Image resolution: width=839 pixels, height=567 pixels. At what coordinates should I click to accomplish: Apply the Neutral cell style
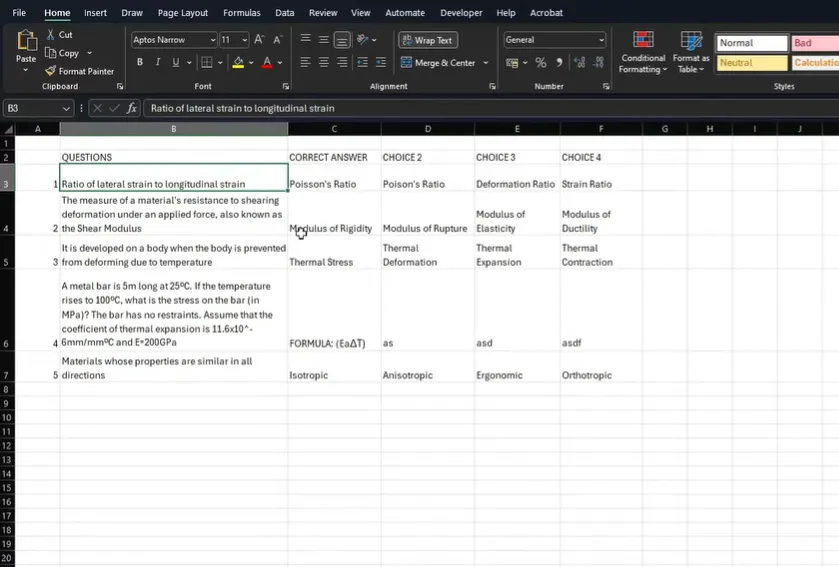(x=751, y=62)
